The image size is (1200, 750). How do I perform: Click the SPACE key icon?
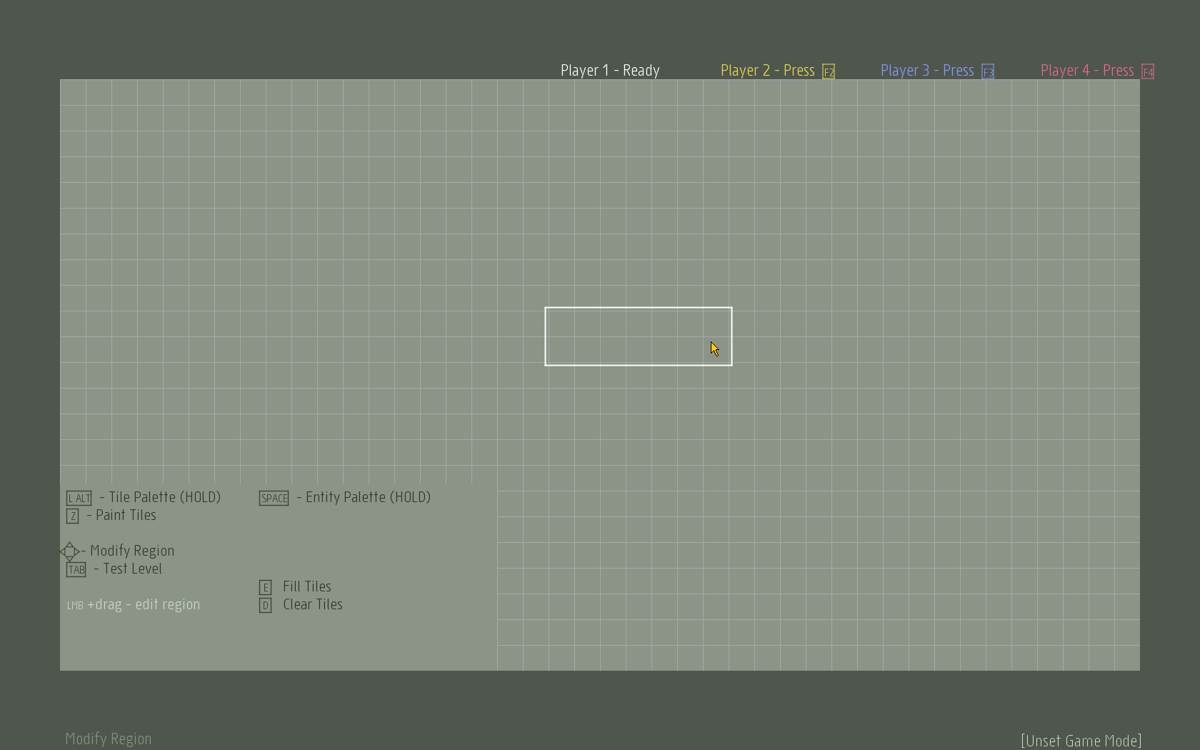tap(274, 498)
